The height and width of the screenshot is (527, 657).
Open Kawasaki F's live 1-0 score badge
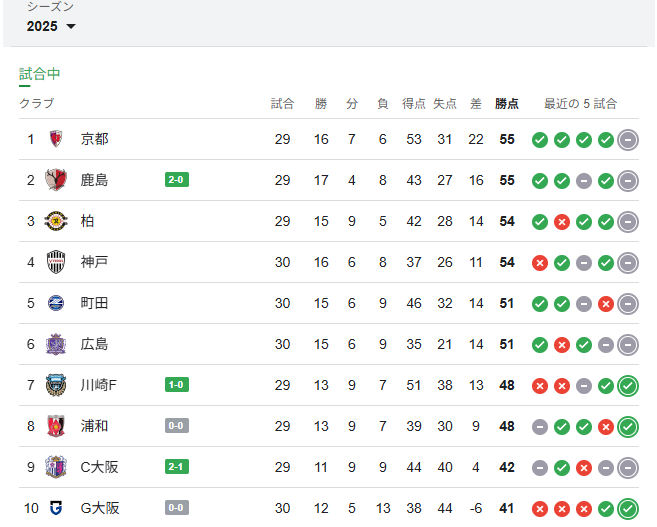coord(177,385)
